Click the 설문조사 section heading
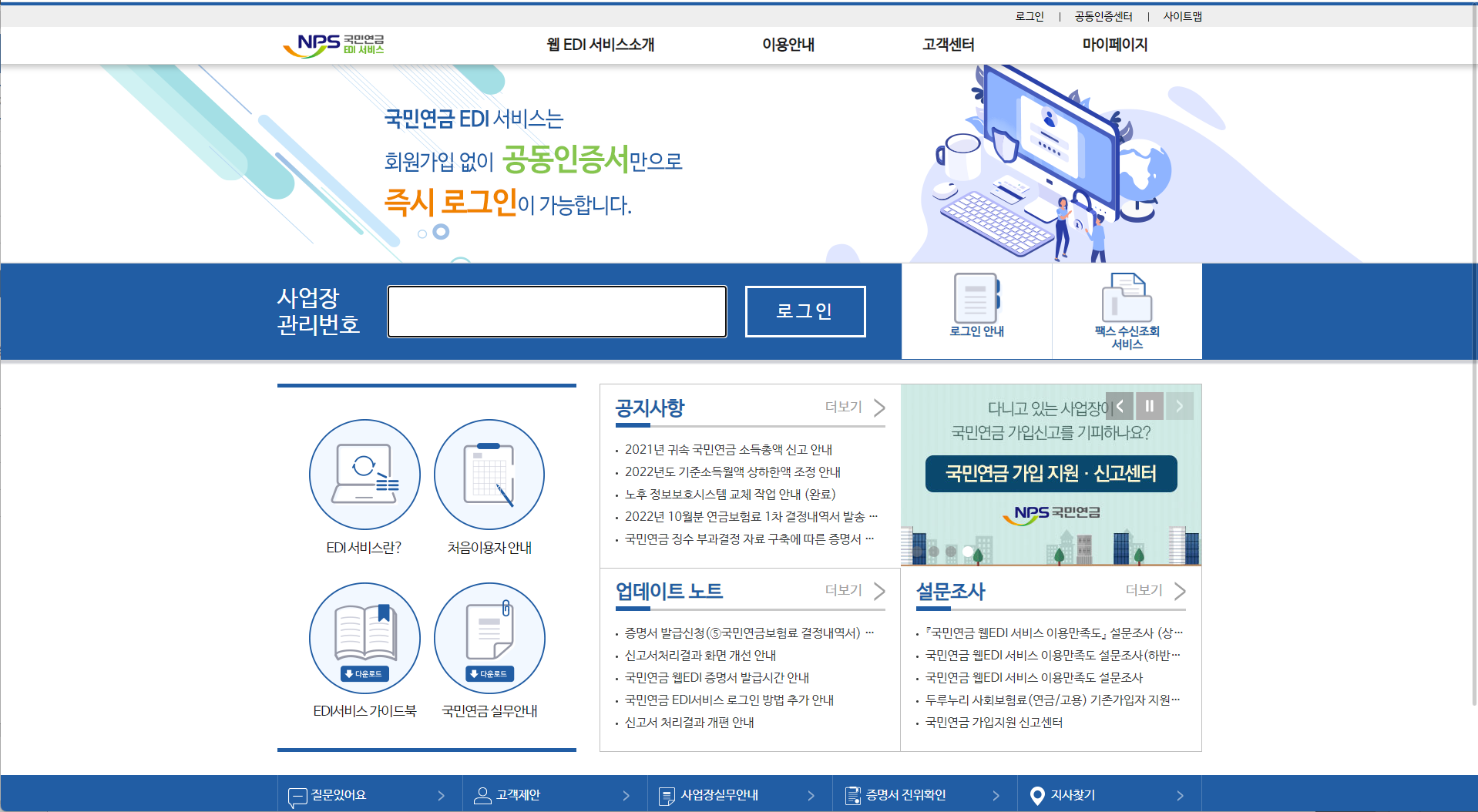The image size is (1478, 812). 950,591
